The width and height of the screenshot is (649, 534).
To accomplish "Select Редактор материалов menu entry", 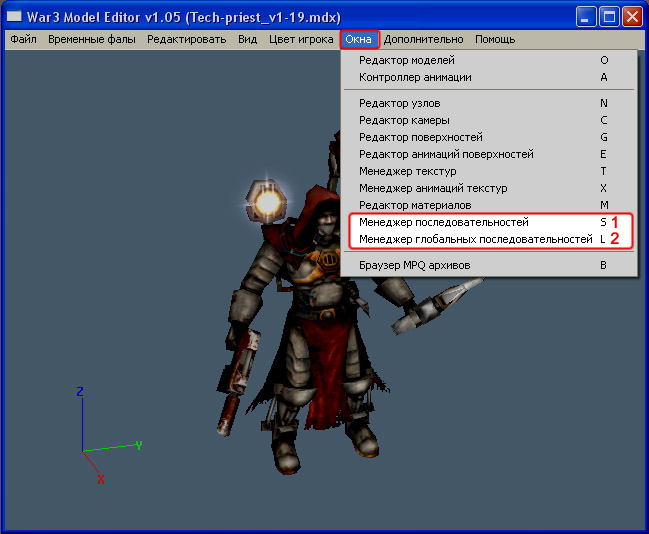I will point(489,205).
